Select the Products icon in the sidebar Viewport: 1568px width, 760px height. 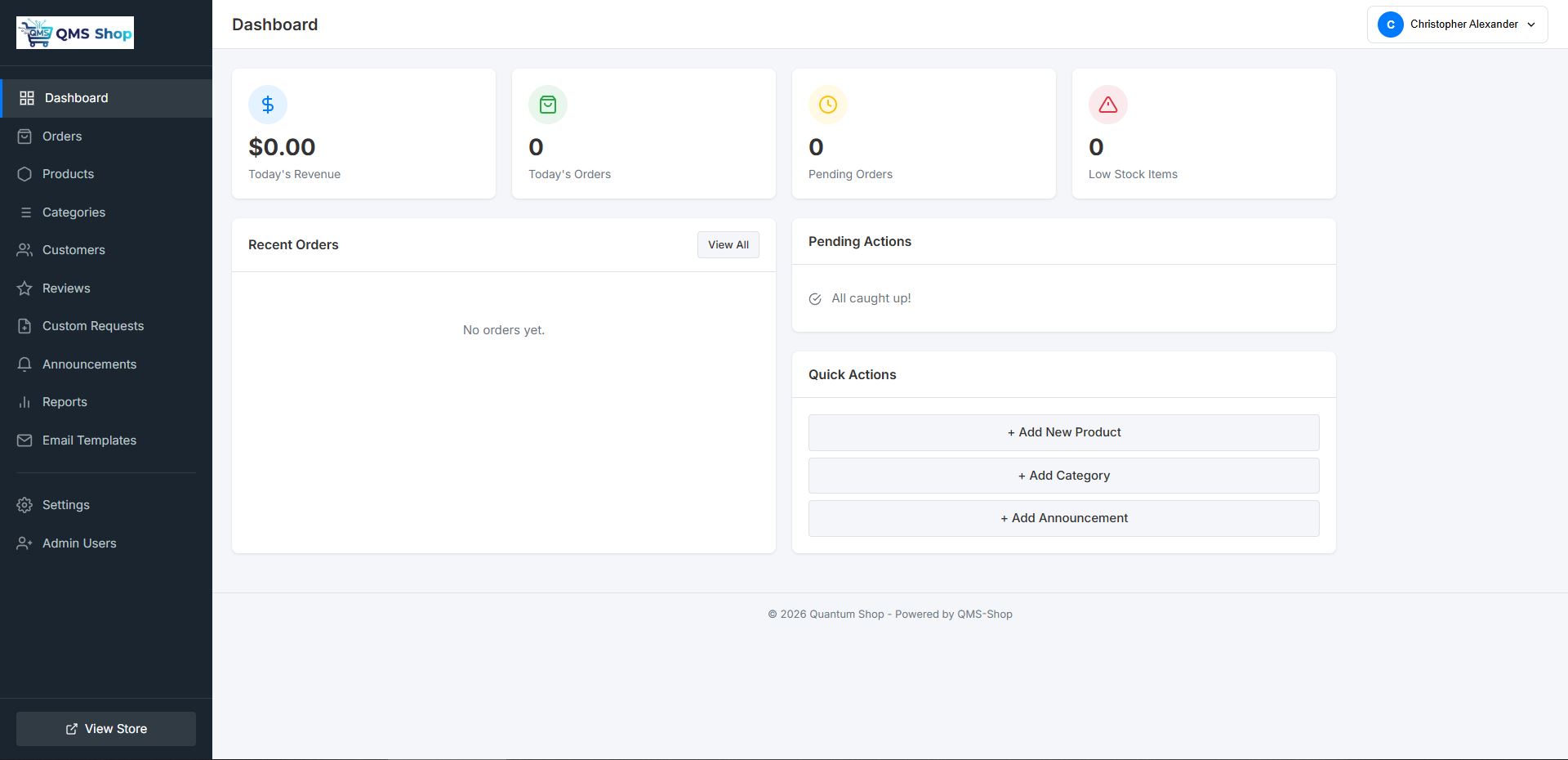pos(24,174)
